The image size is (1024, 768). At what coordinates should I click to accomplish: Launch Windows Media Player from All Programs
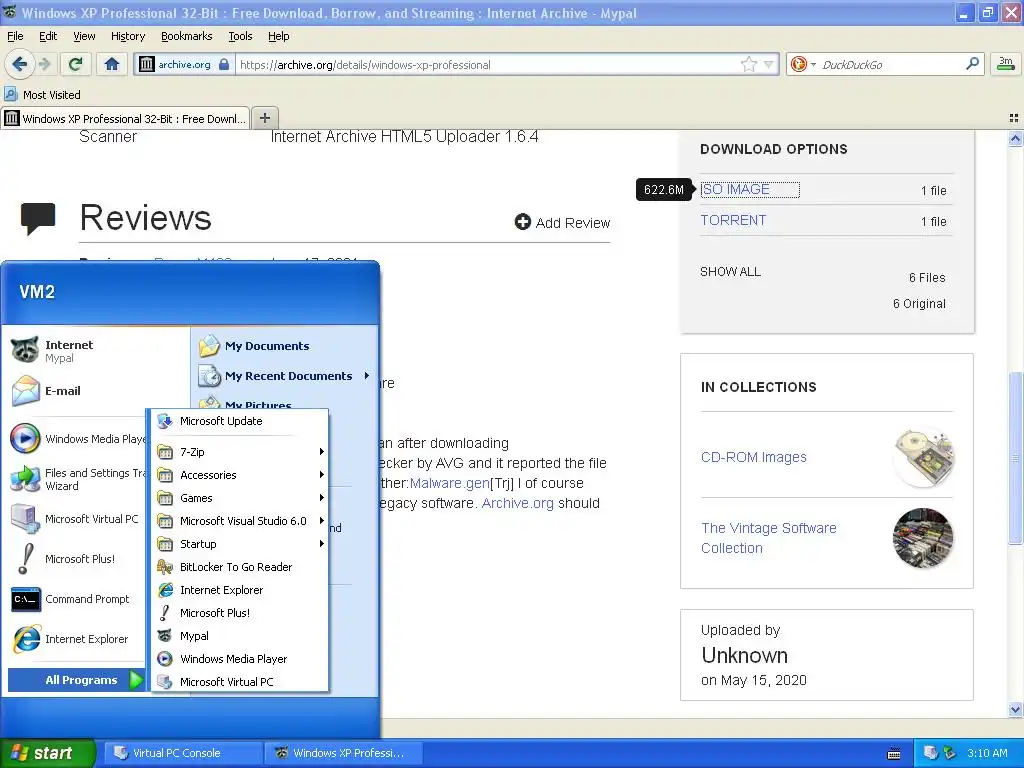[240, 659]
